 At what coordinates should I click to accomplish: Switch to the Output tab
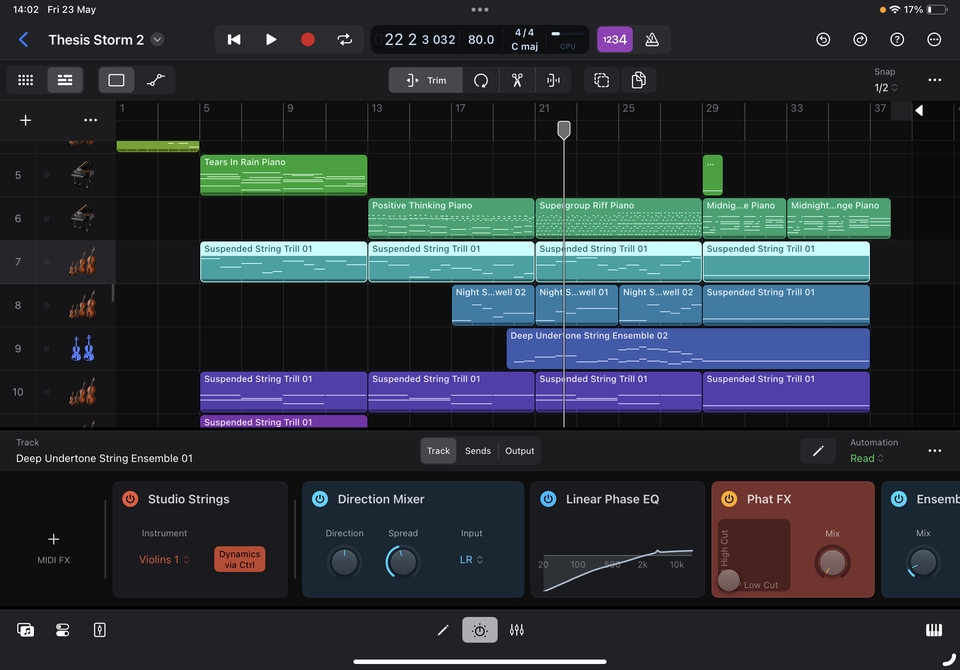[520, 451]
